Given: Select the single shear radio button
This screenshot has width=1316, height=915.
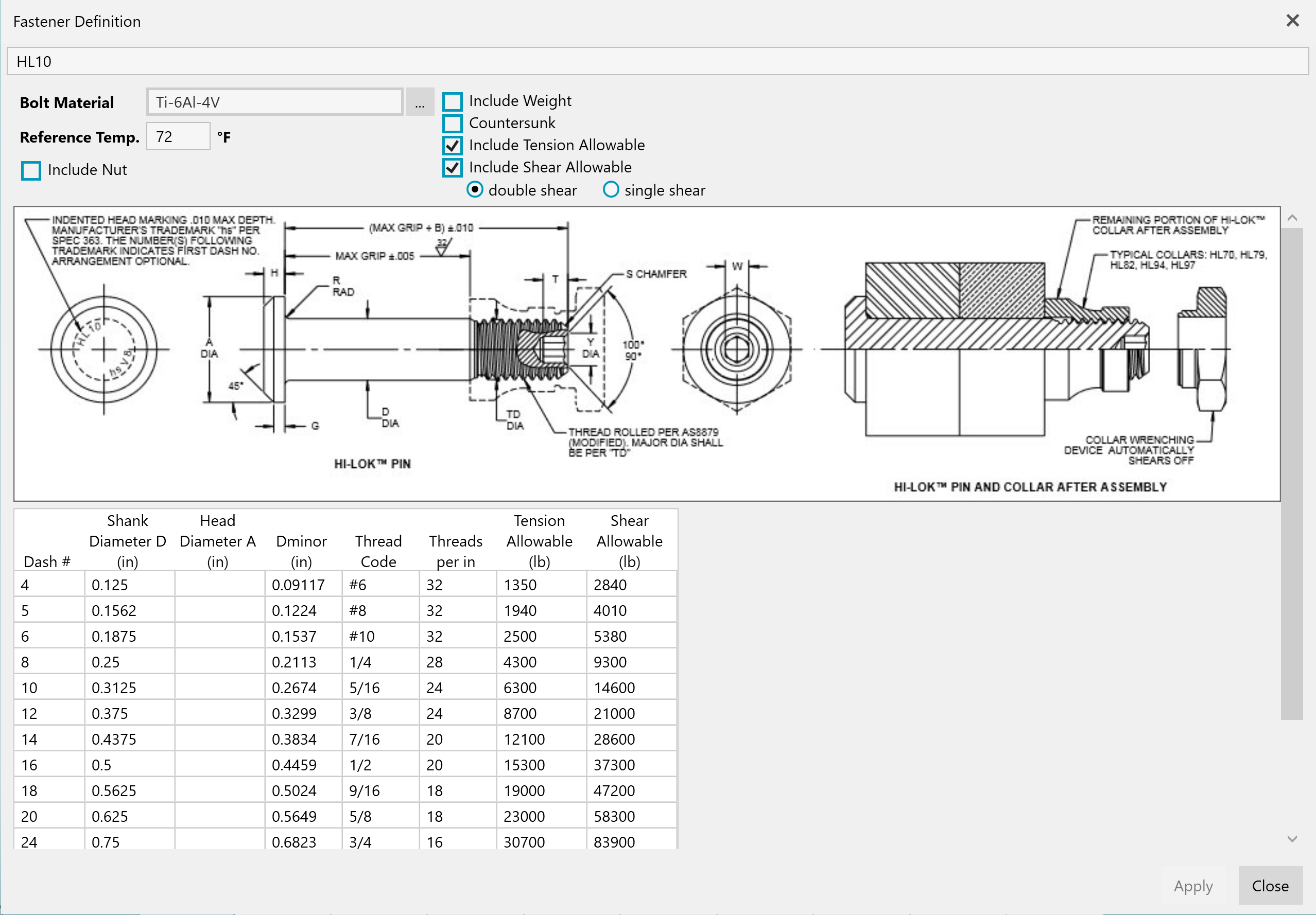Looking at the screenshot, I should click(x=611, y=190).
